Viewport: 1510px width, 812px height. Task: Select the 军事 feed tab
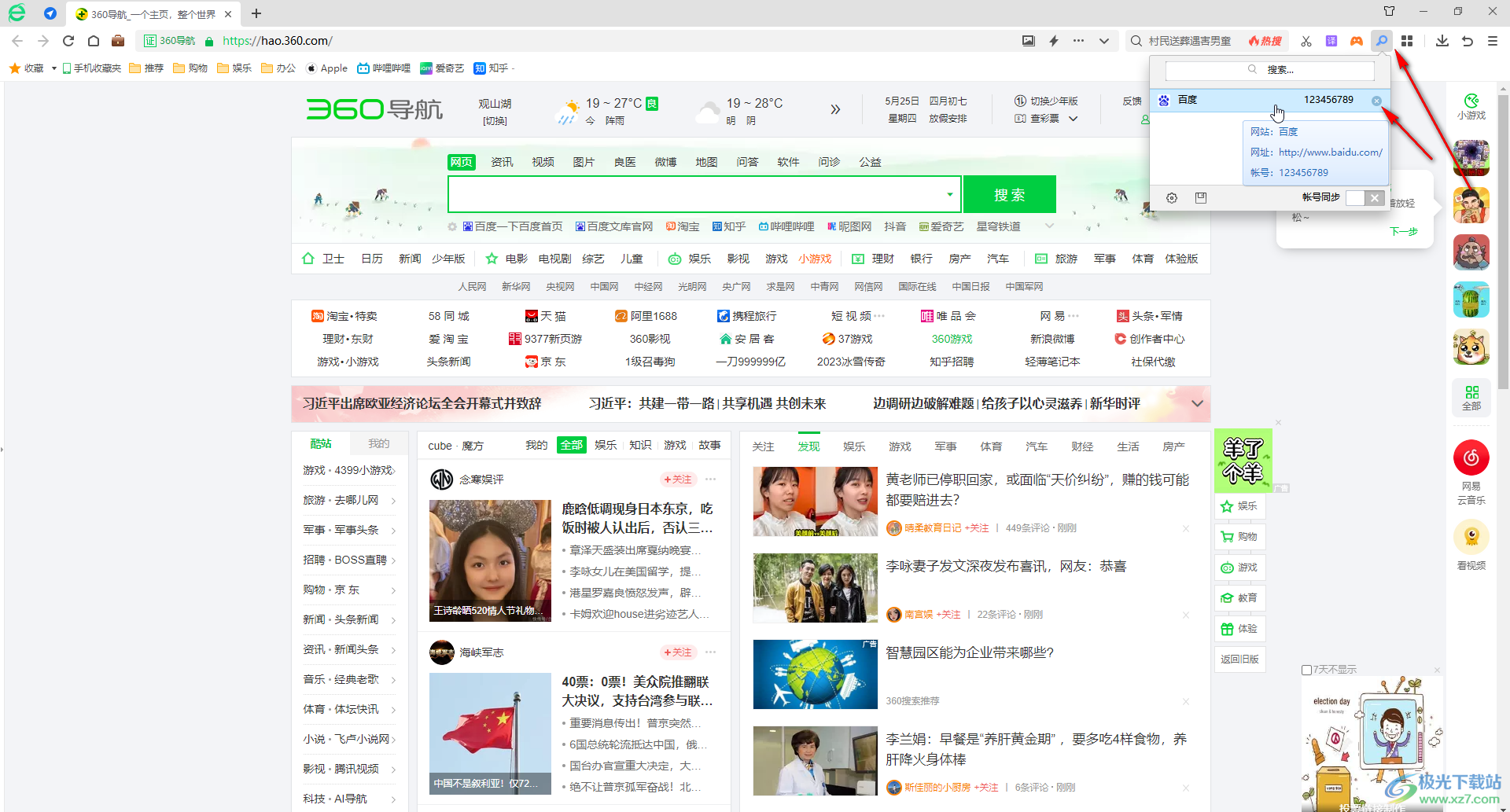[x=945, y=446]
